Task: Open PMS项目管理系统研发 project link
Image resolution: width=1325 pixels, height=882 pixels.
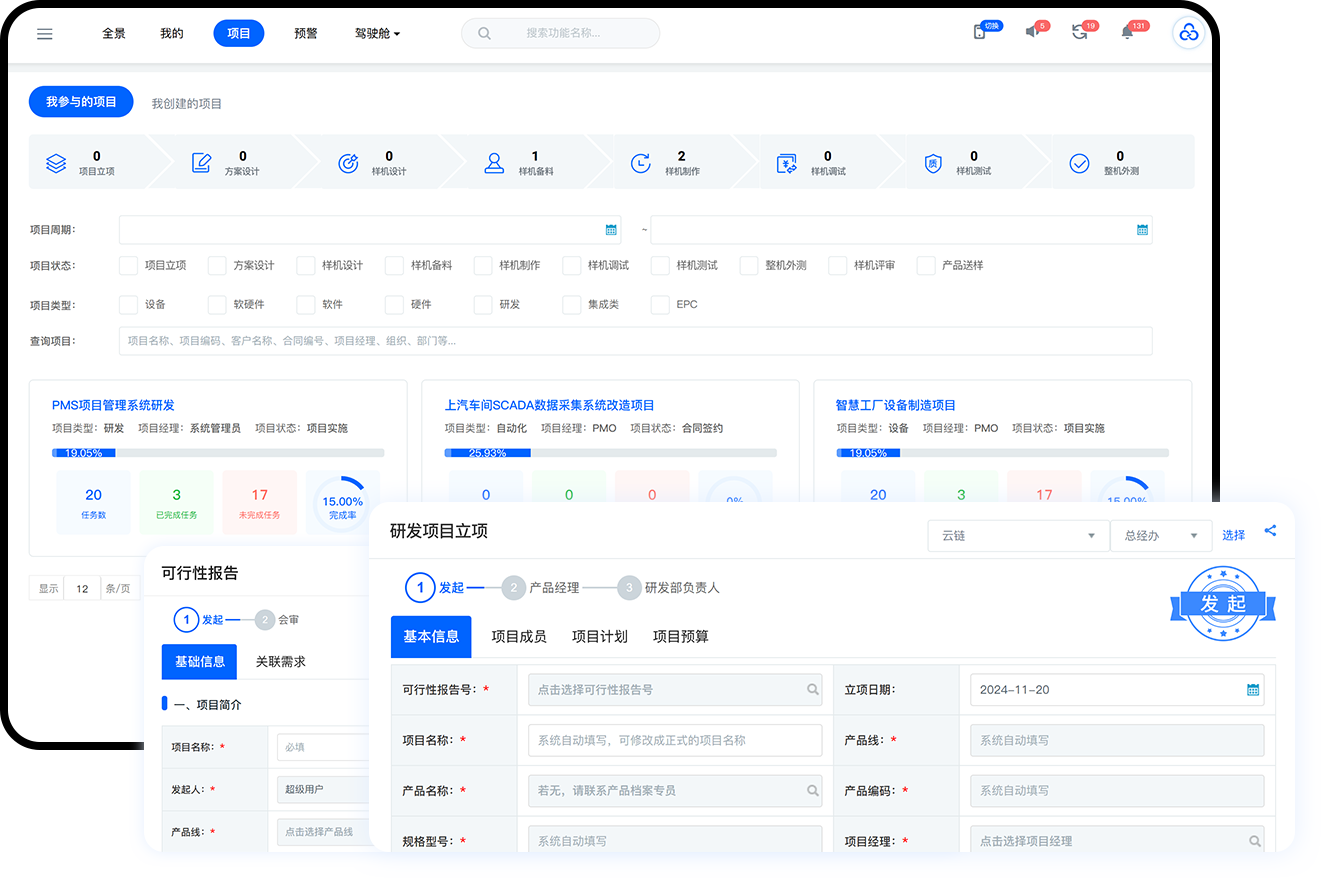Action: [113, 405]
